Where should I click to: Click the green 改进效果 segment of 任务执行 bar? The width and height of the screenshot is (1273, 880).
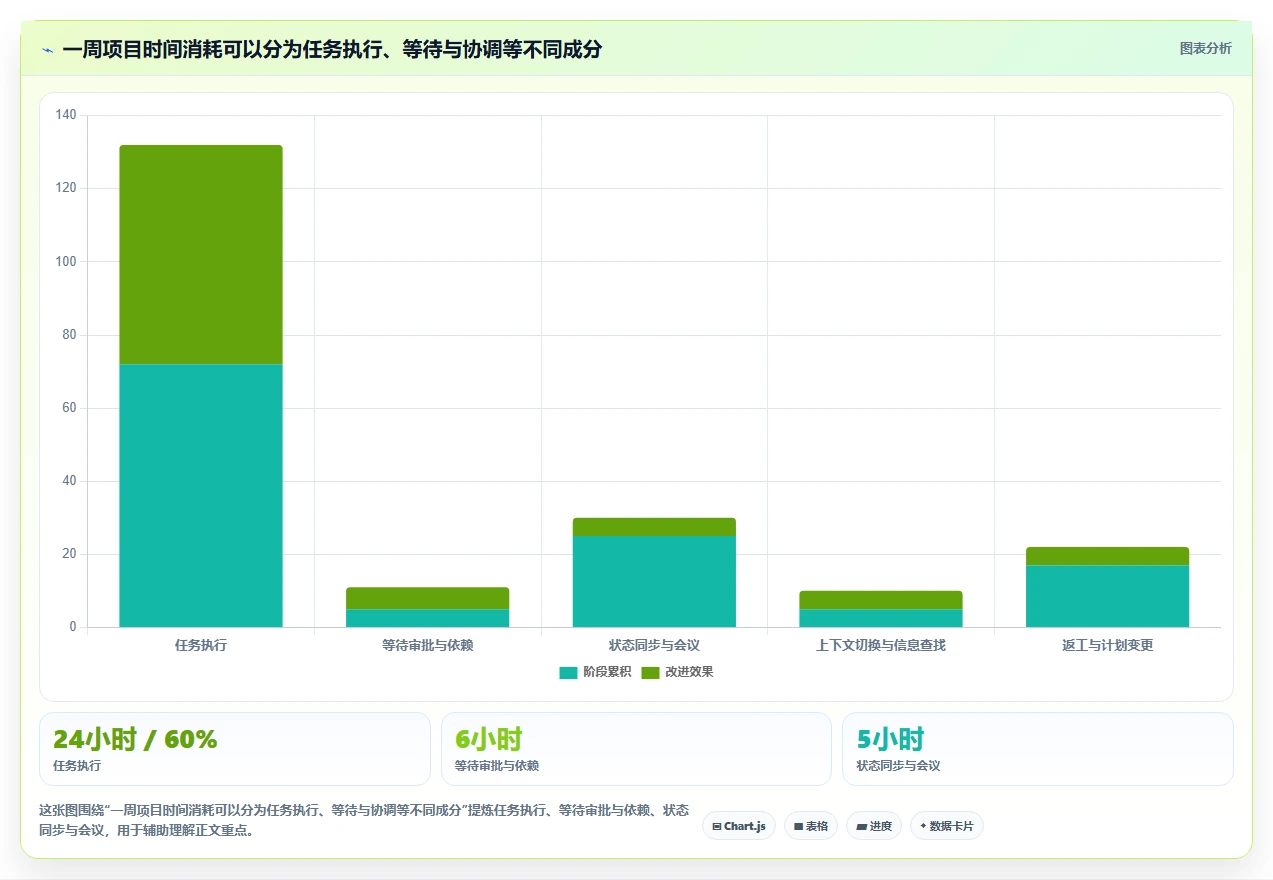[x=201, y=255]
